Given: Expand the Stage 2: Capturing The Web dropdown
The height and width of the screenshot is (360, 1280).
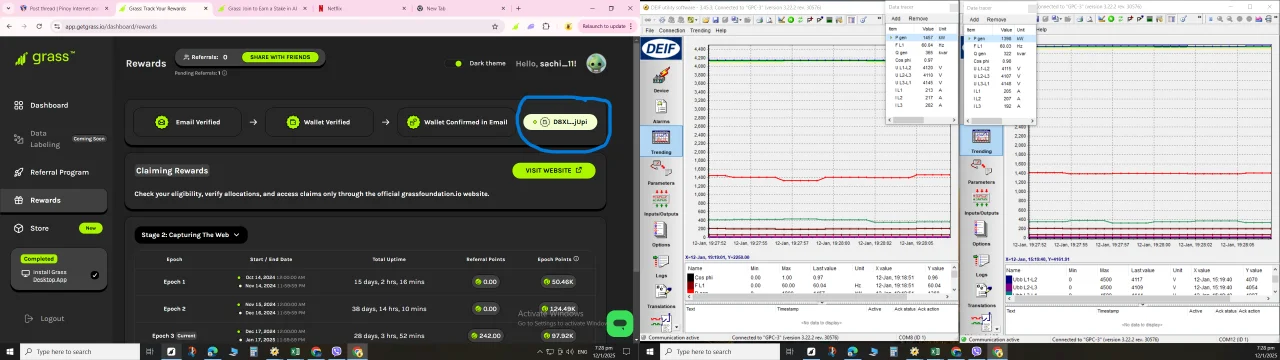Looking at the screenshot, I should click(191, 235).
